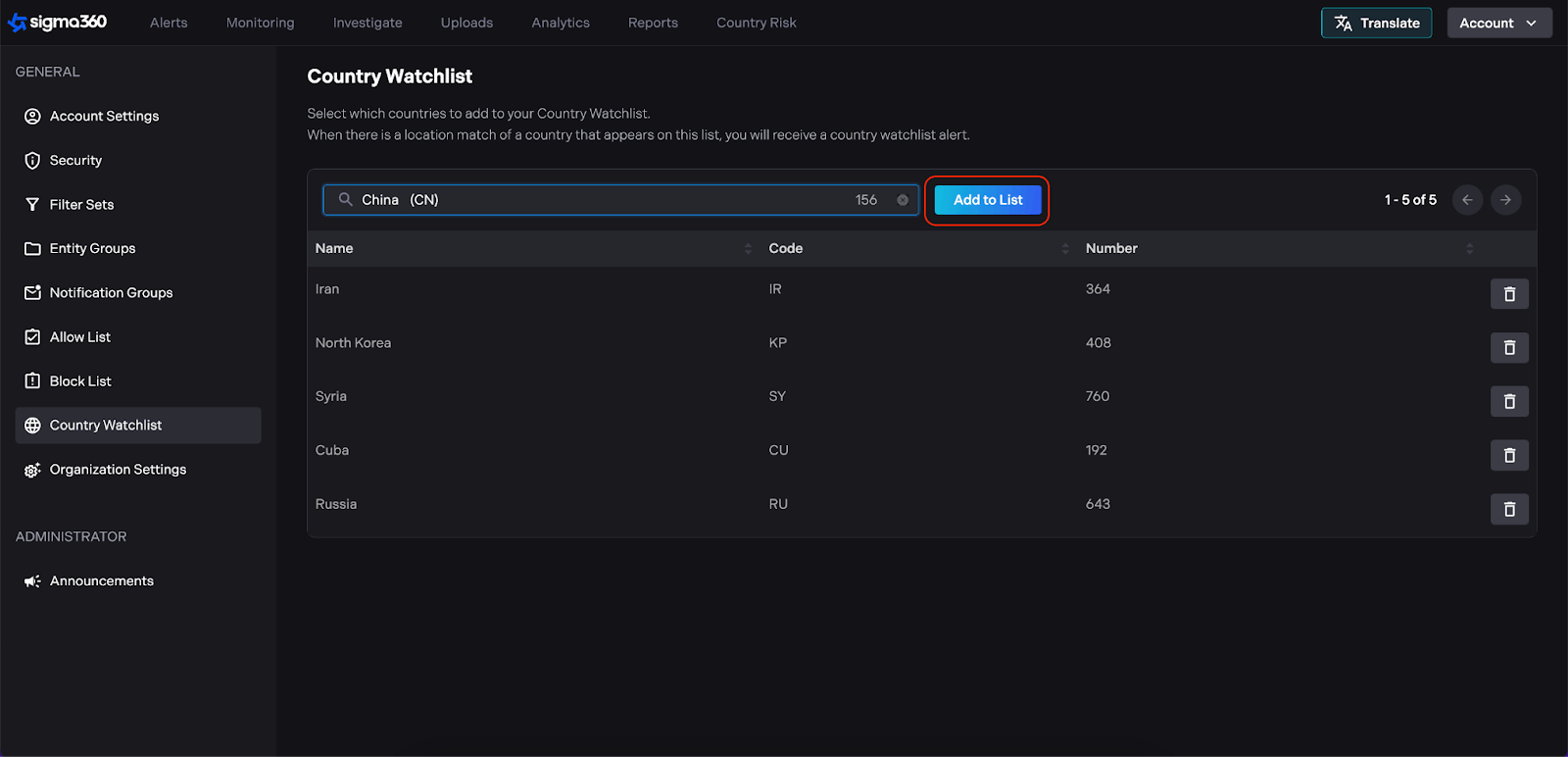Click trash icon in North Korea row
This screenshot has height=757, width=1568.
(x=1509, y=348)
